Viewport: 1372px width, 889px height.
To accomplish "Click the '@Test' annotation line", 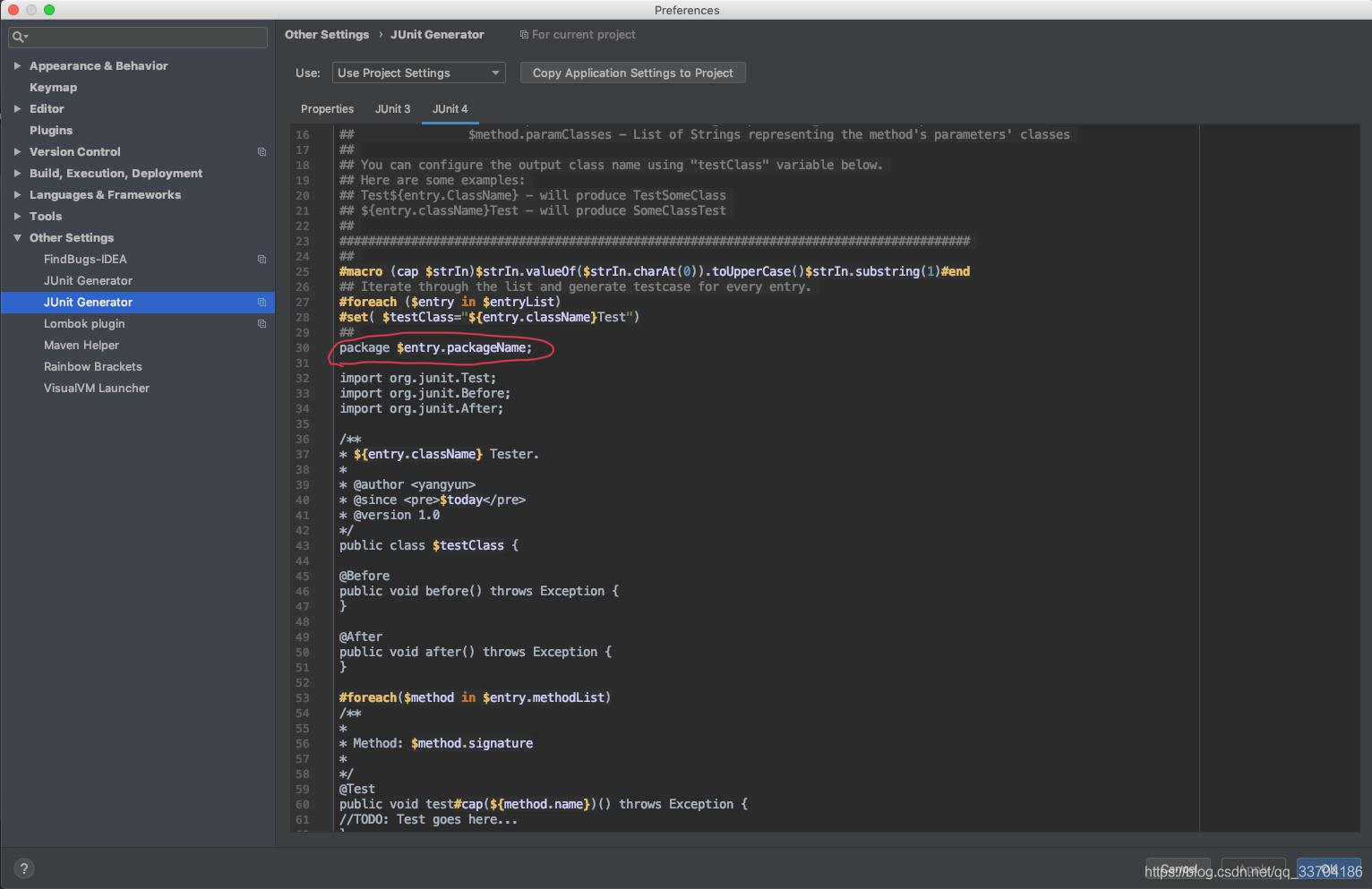I will 357,790.
